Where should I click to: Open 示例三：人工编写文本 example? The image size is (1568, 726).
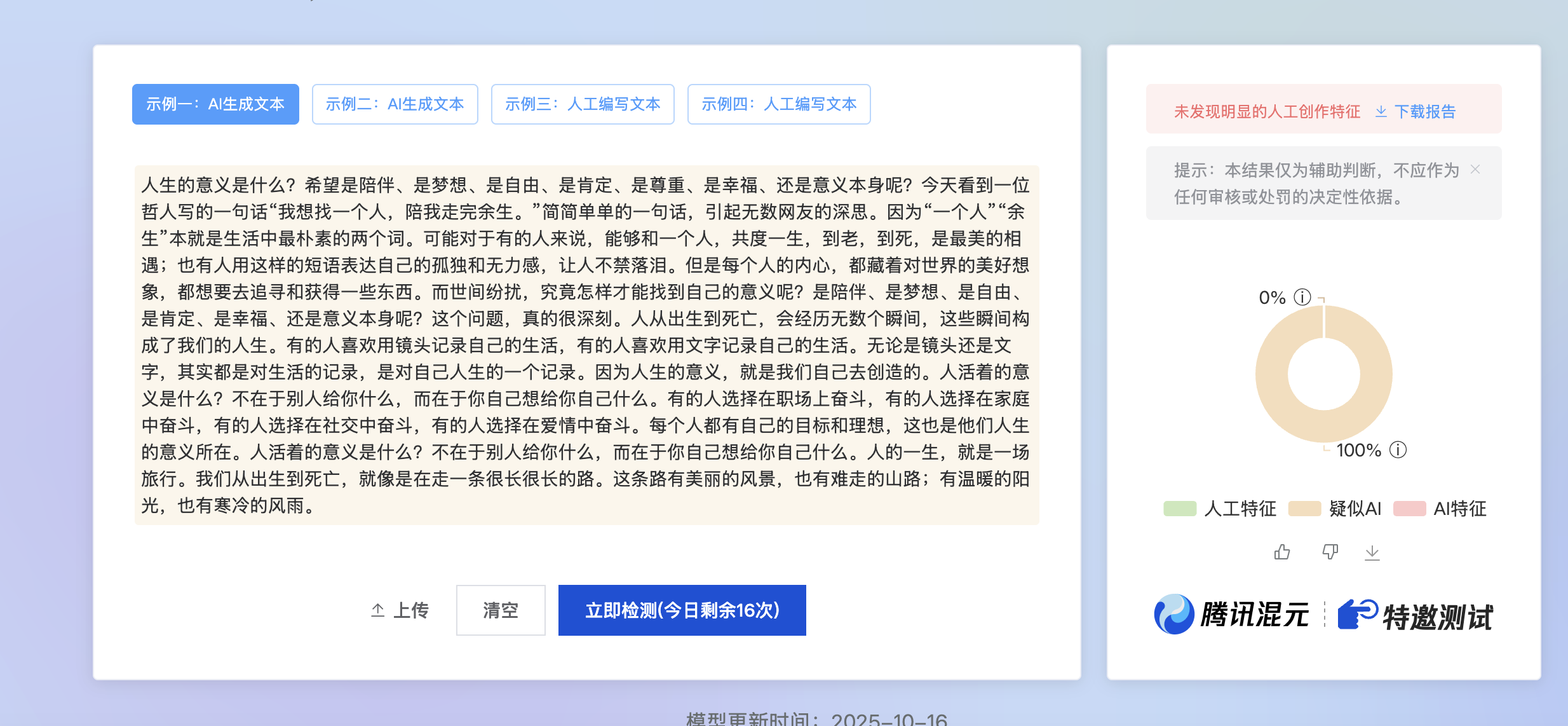582,104
